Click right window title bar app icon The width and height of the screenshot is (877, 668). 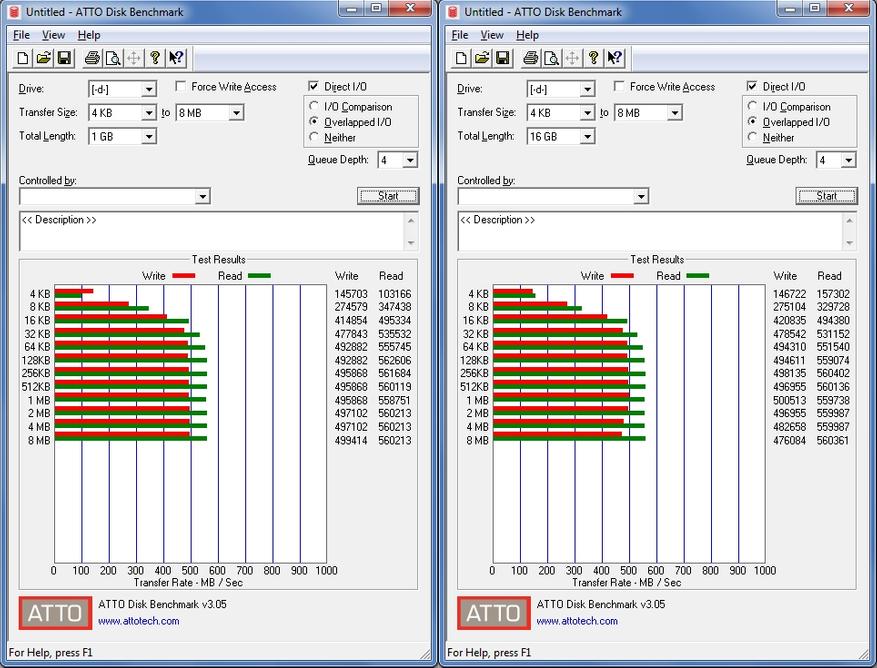click(453, 12)
